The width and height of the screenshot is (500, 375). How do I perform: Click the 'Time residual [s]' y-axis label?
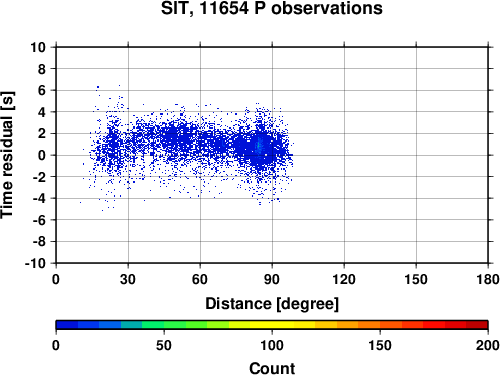(x=7, y=155)
